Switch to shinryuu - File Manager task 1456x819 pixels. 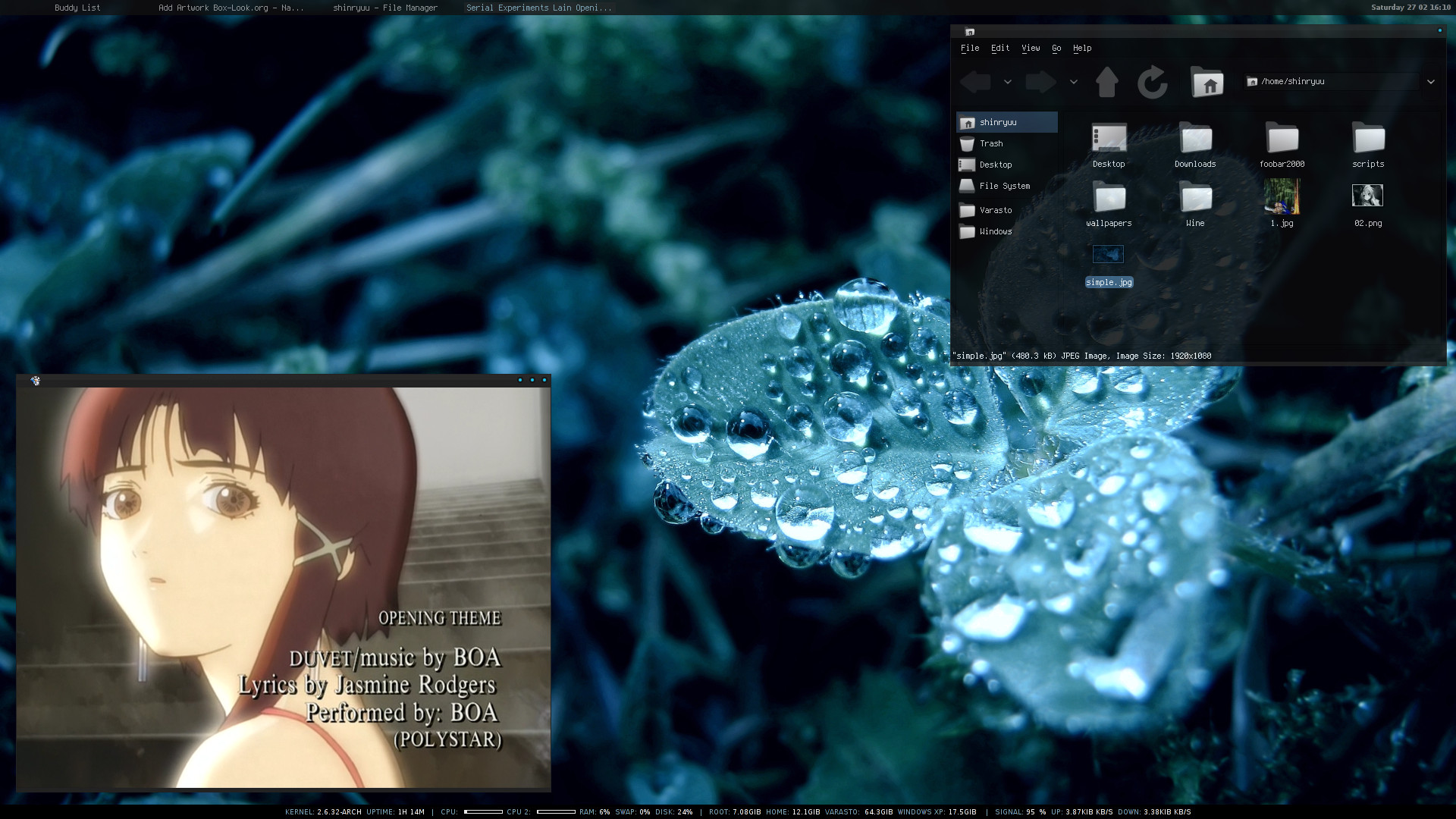tap(385, 8)
